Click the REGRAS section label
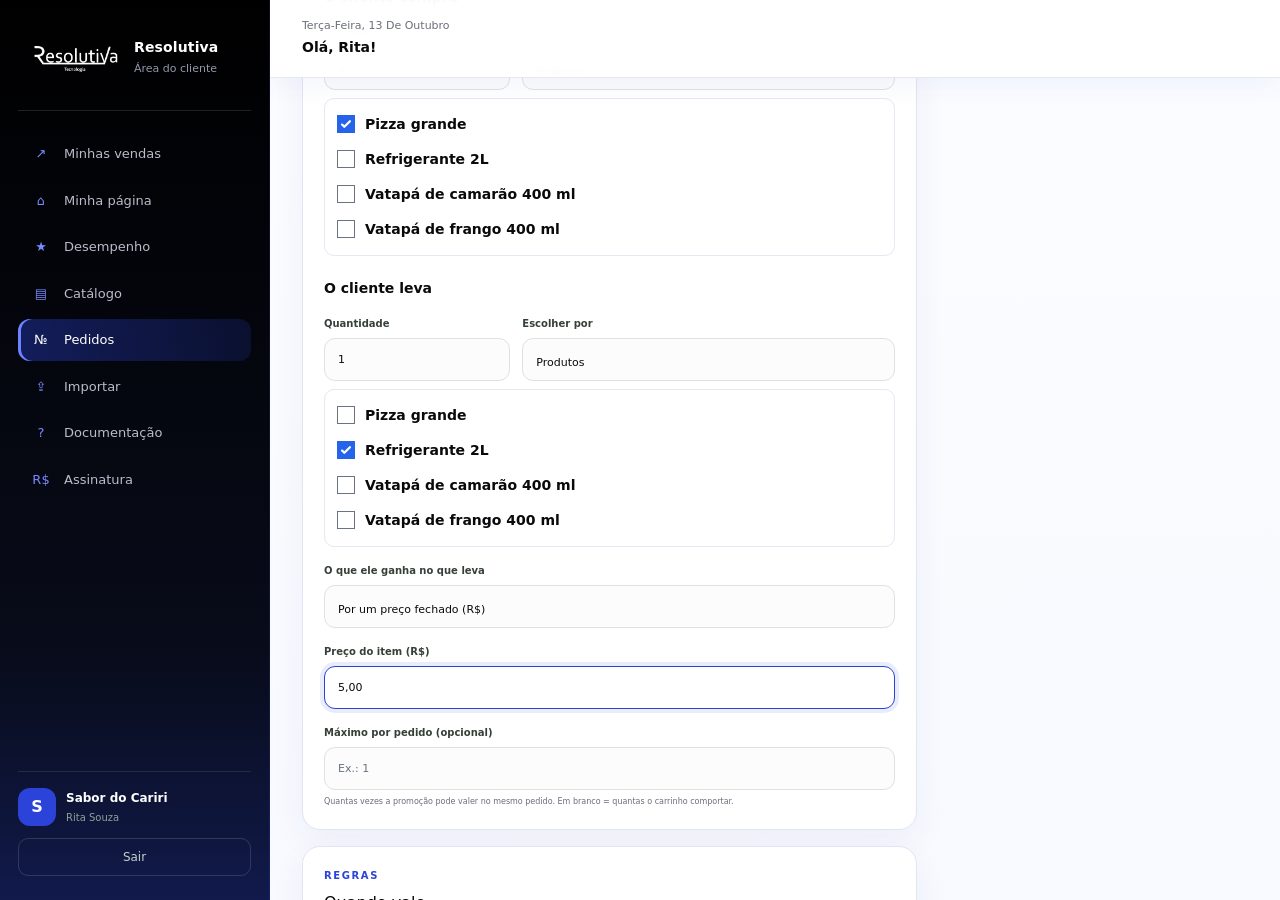 pyautogui.click(x=351, y=876)
